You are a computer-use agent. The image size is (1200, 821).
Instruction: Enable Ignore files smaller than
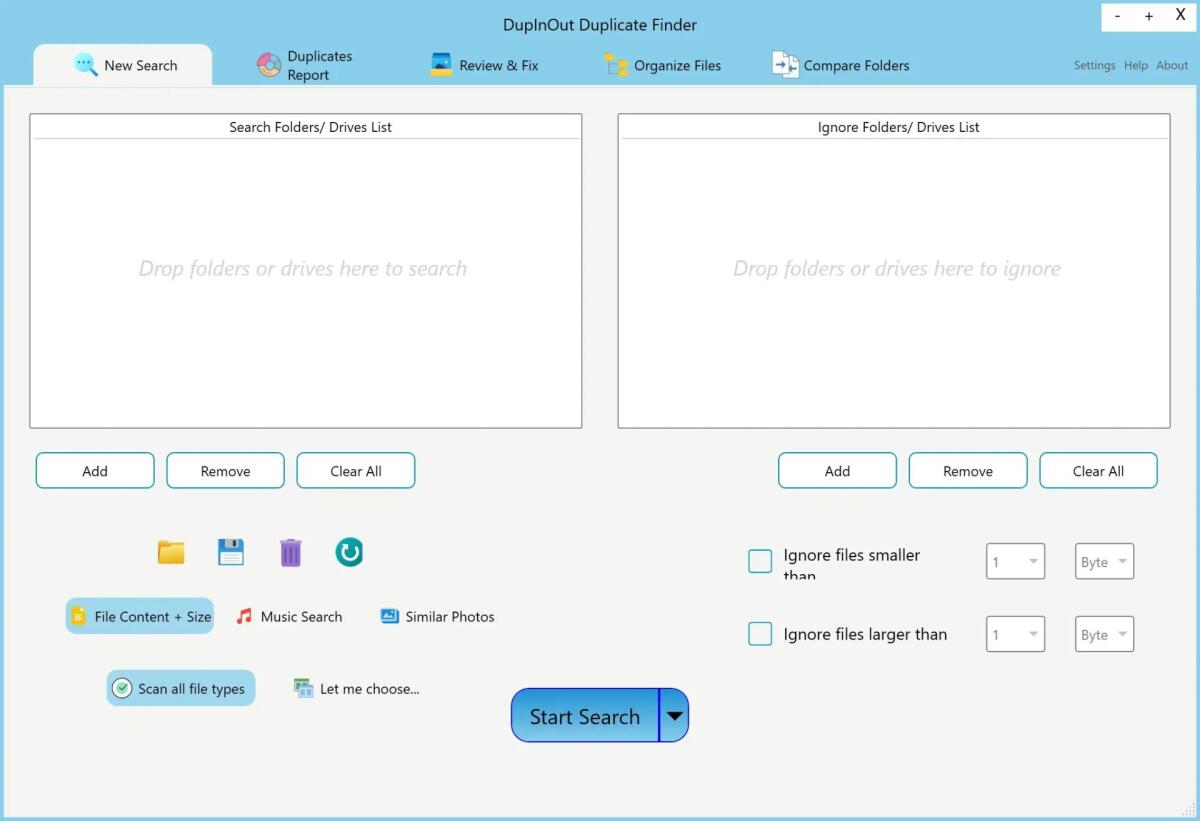[760, 561]
